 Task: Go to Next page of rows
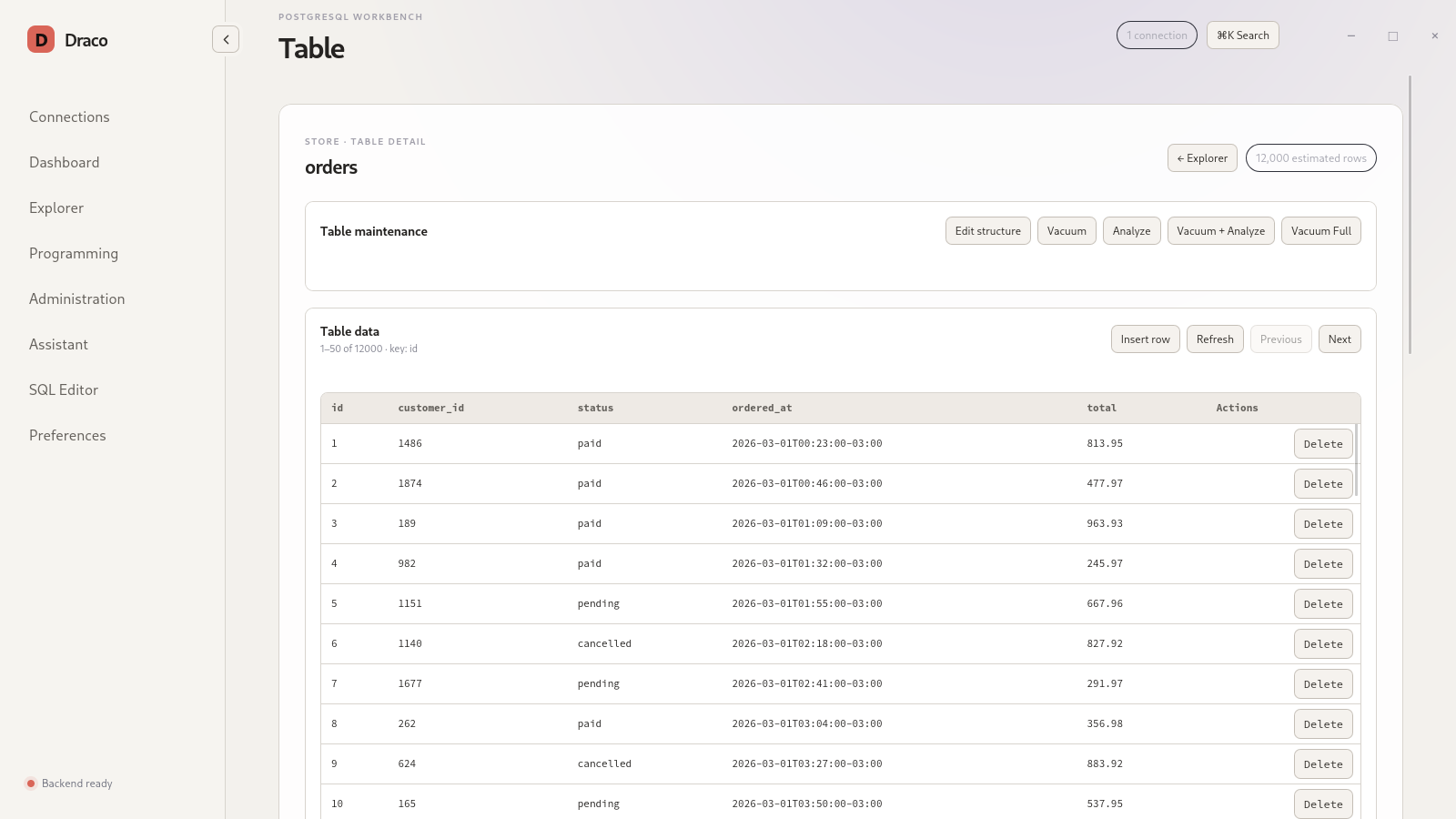pos(1340,339)
